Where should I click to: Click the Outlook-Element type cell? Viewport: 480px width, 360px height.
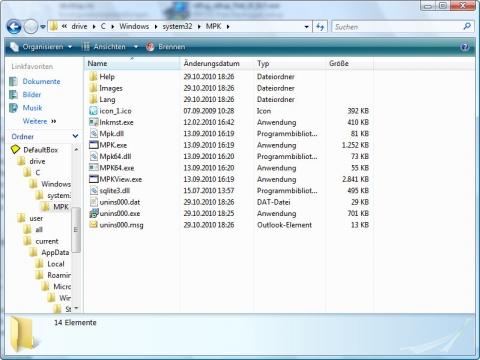click(284, 225)
